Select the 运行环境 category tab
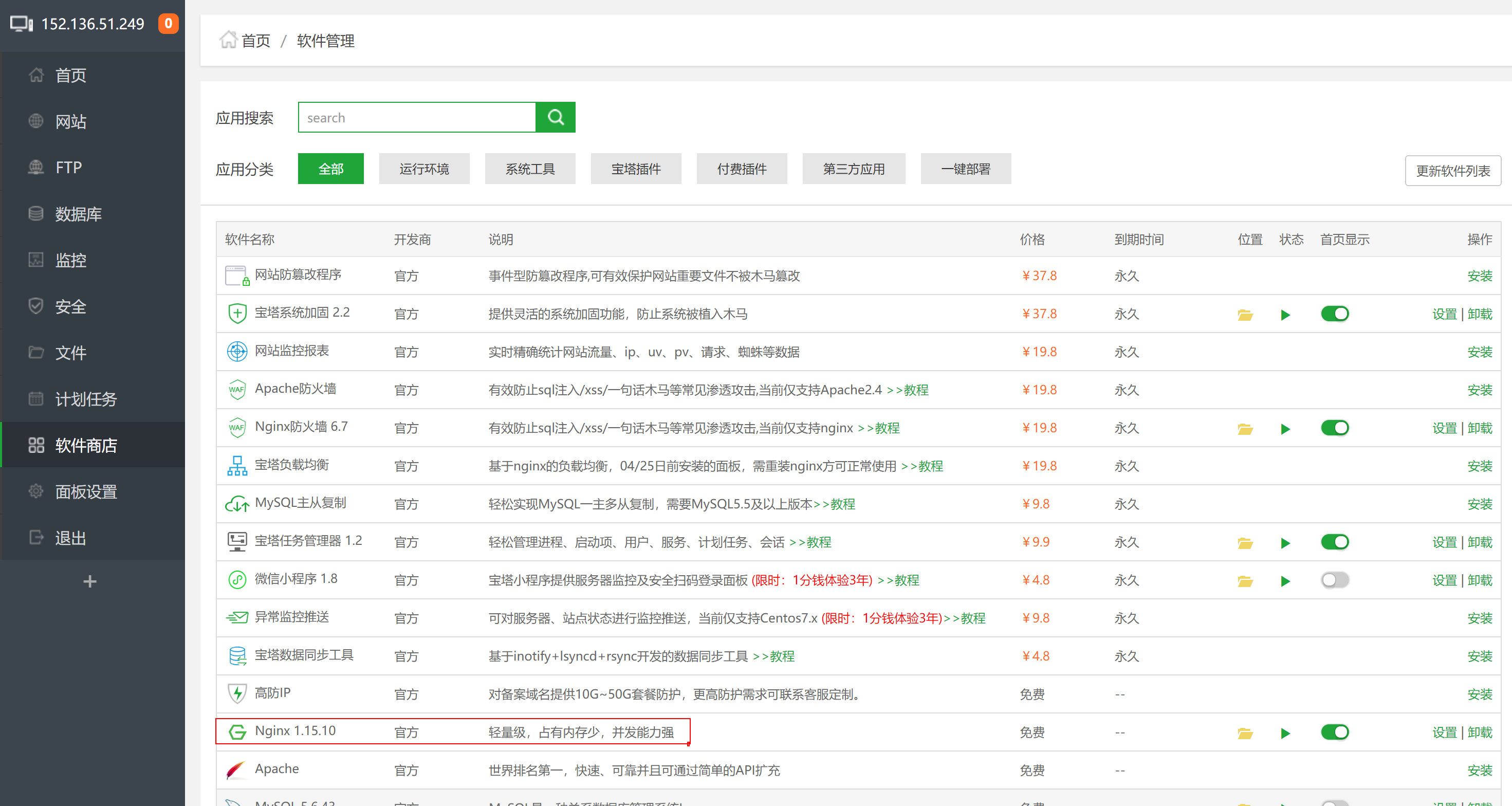This screenshot has width=1512, height=806. [424, 169]
